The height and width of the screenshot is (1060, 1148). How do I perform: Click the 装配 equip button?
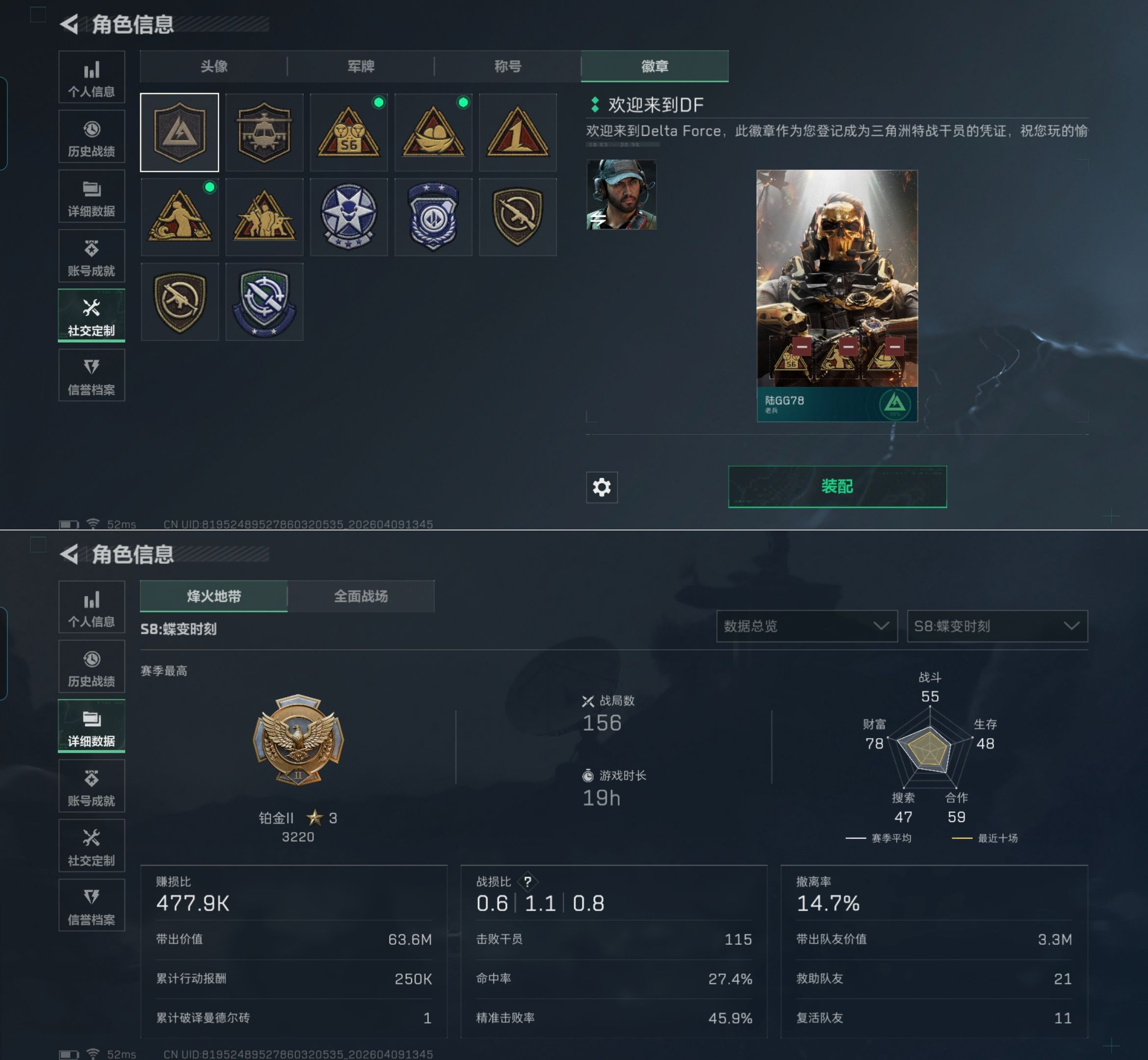tap(837, 486)
